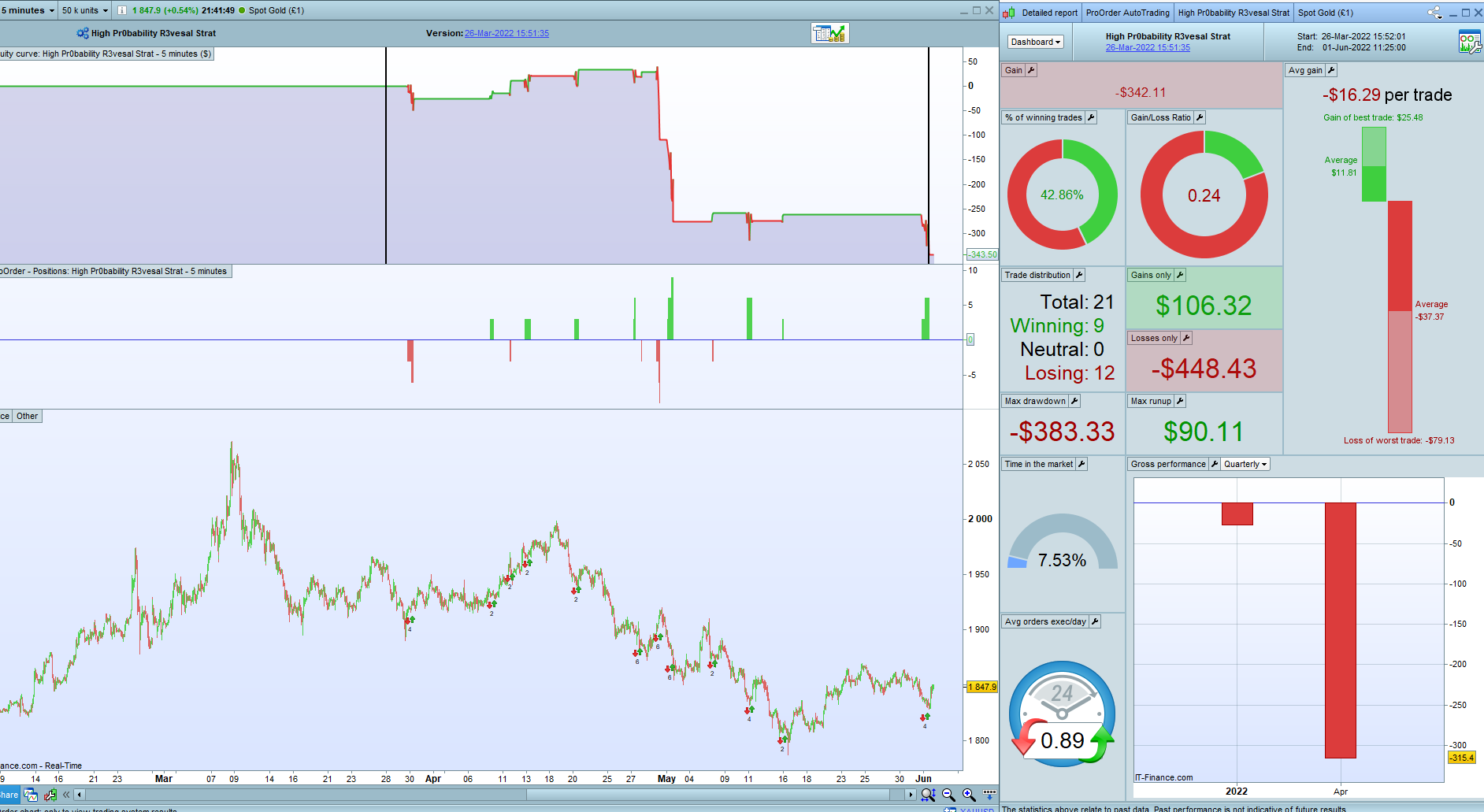This screenshot has height=812, width=1484.
Task: Click the double-left collapse arrows
Action: (x=66, y=795)
